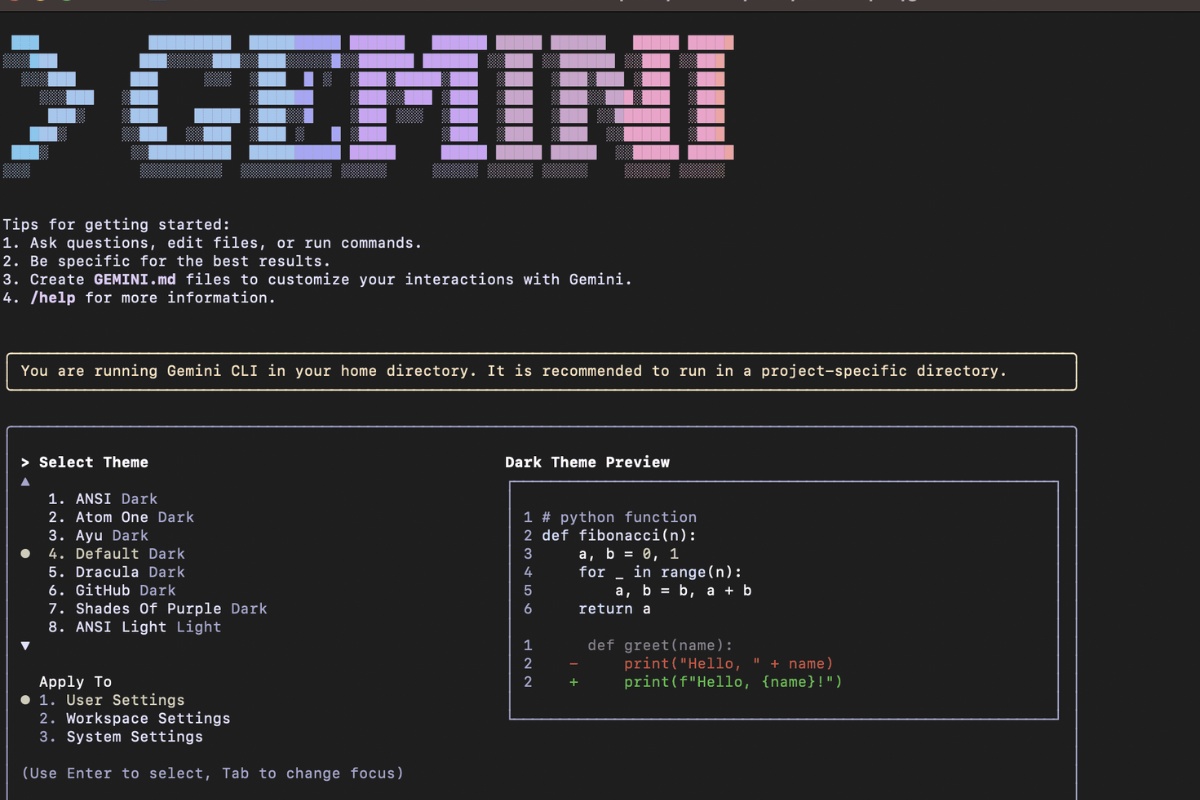Choose the ANSI Light theme
Image resolution: width=1200 pixels, height=800 pixels.
pos(135,627)
